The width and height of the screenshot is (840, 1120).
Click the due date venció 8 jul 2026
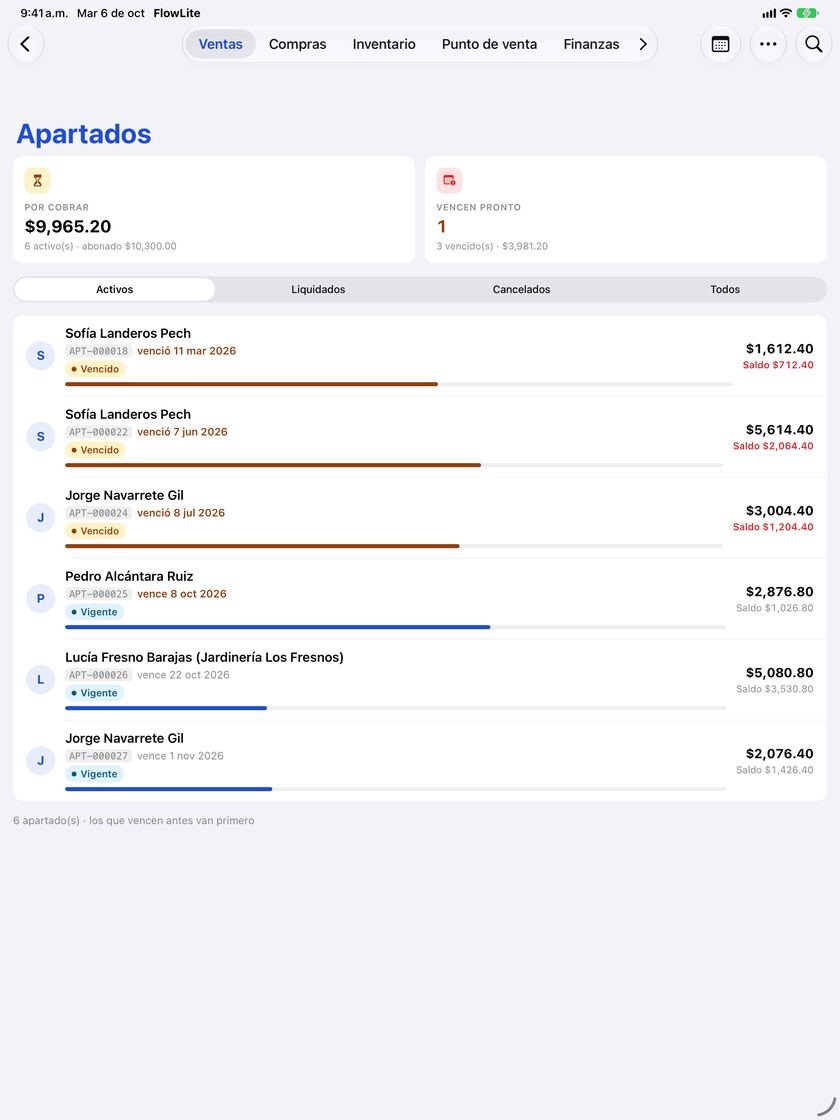point(181,513)
